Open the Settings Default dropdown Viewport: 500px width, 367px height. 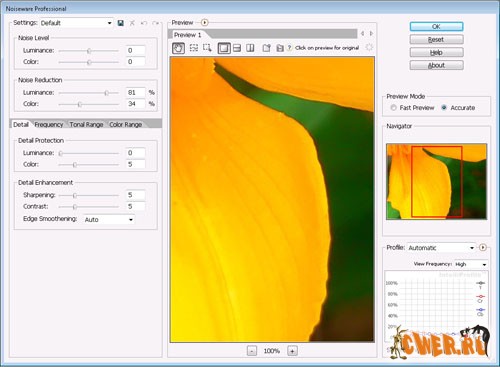[x=76, y=23]
